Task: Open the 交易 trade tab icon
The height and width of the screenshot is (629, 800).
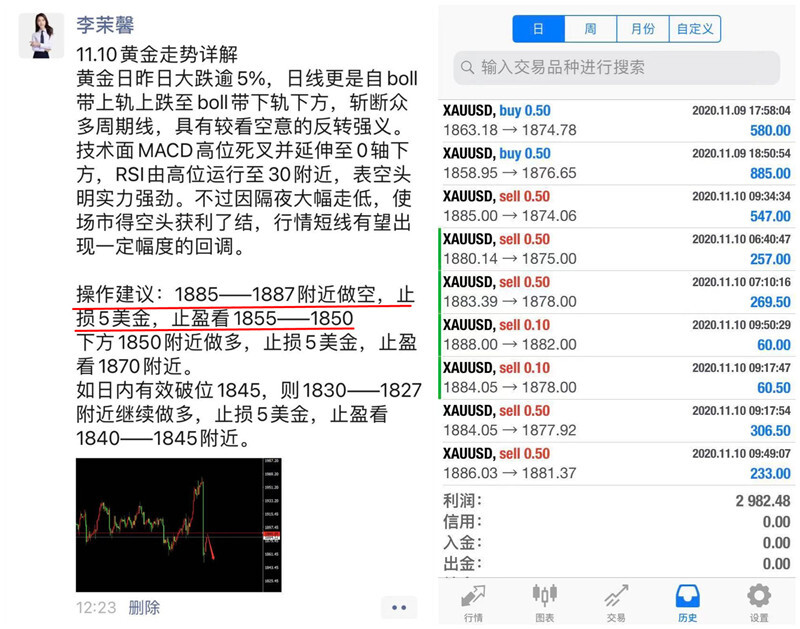Action: point(616,603)
